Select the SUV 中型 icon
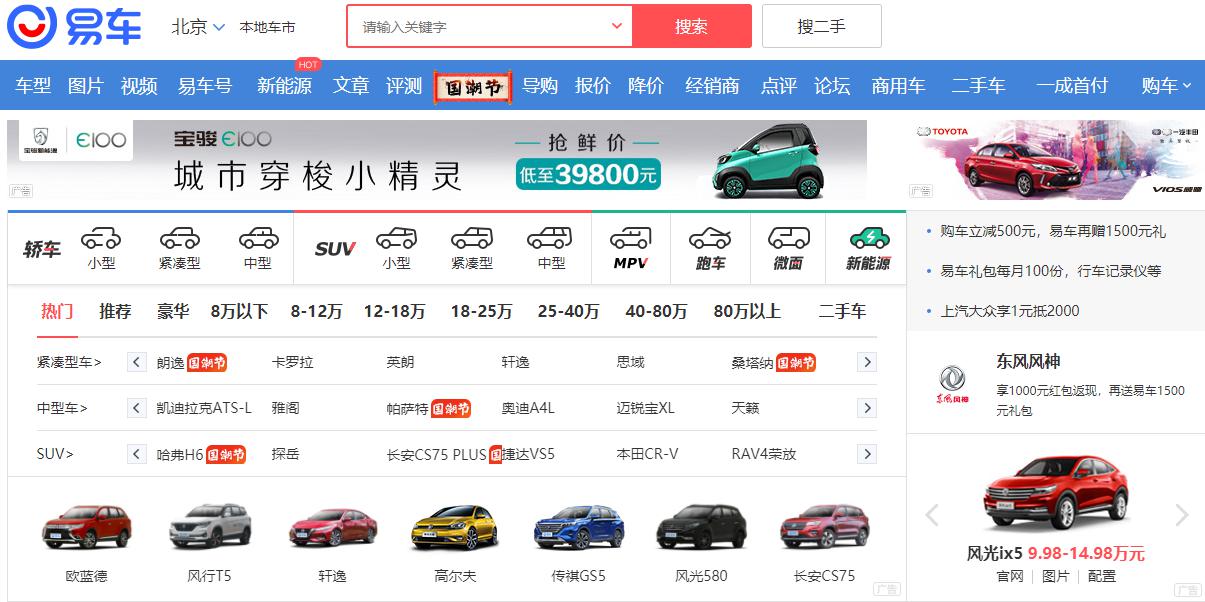Image resolution: width=1205 pixels, height=602 pixels. pyautogui.click(x=551, y=238)
